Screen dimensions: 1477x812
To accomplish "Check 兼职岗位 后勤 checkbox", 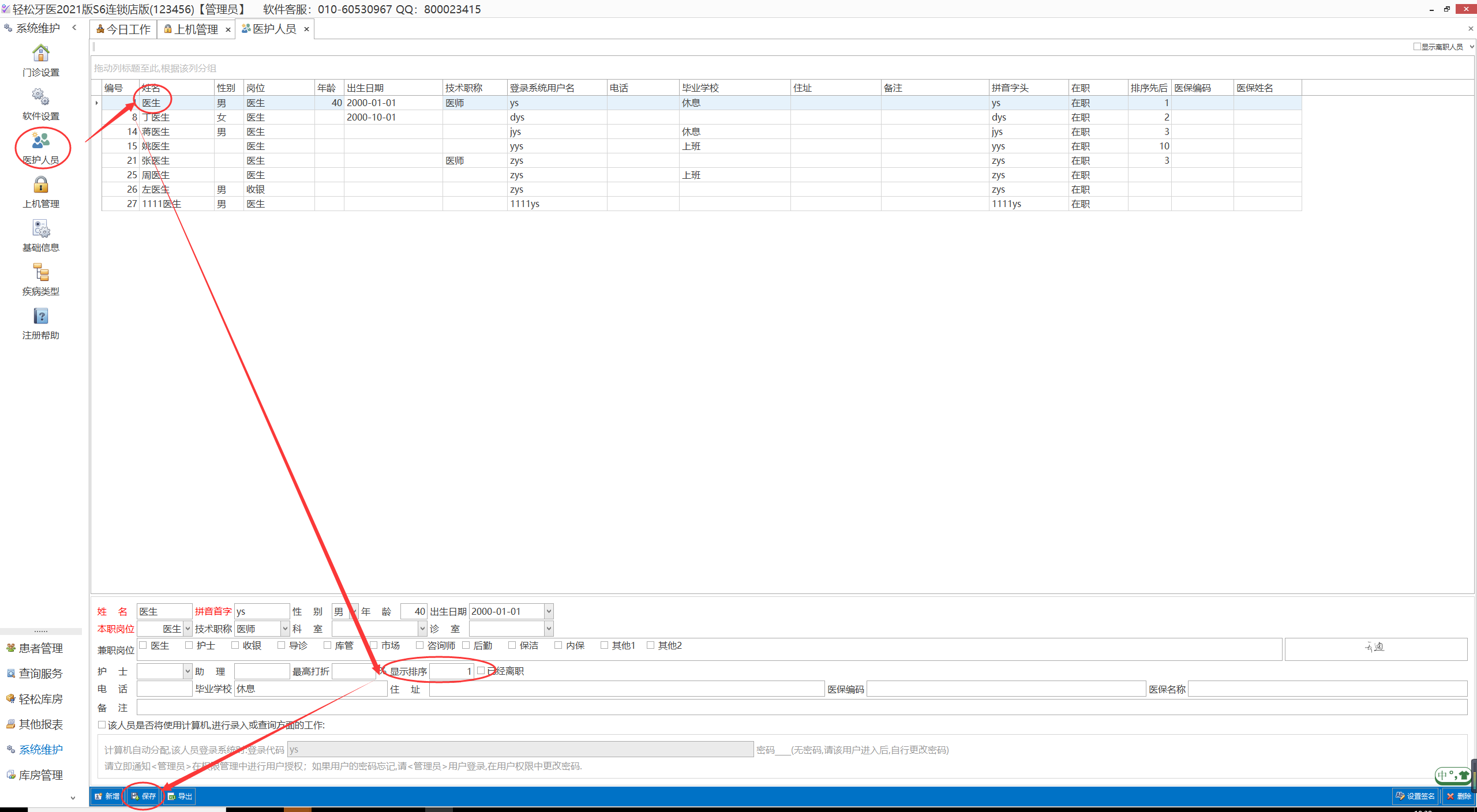I will click(x=466, y=645).
